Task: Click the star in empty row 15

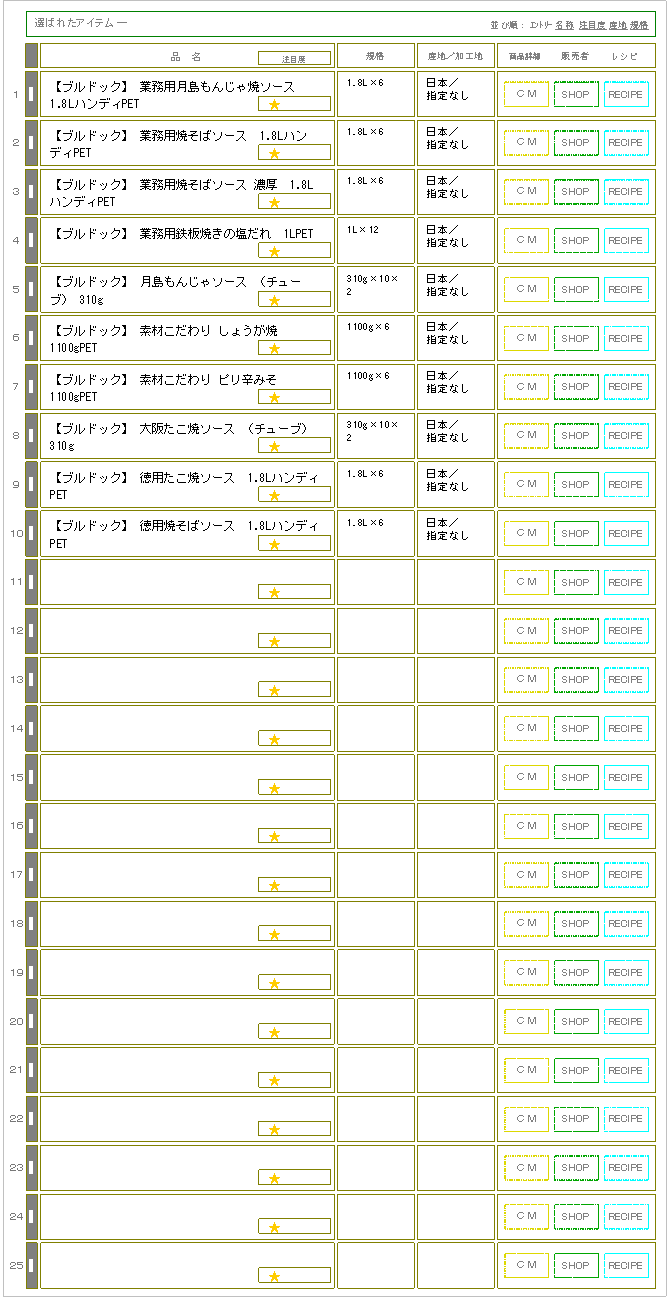Action: 274,788
